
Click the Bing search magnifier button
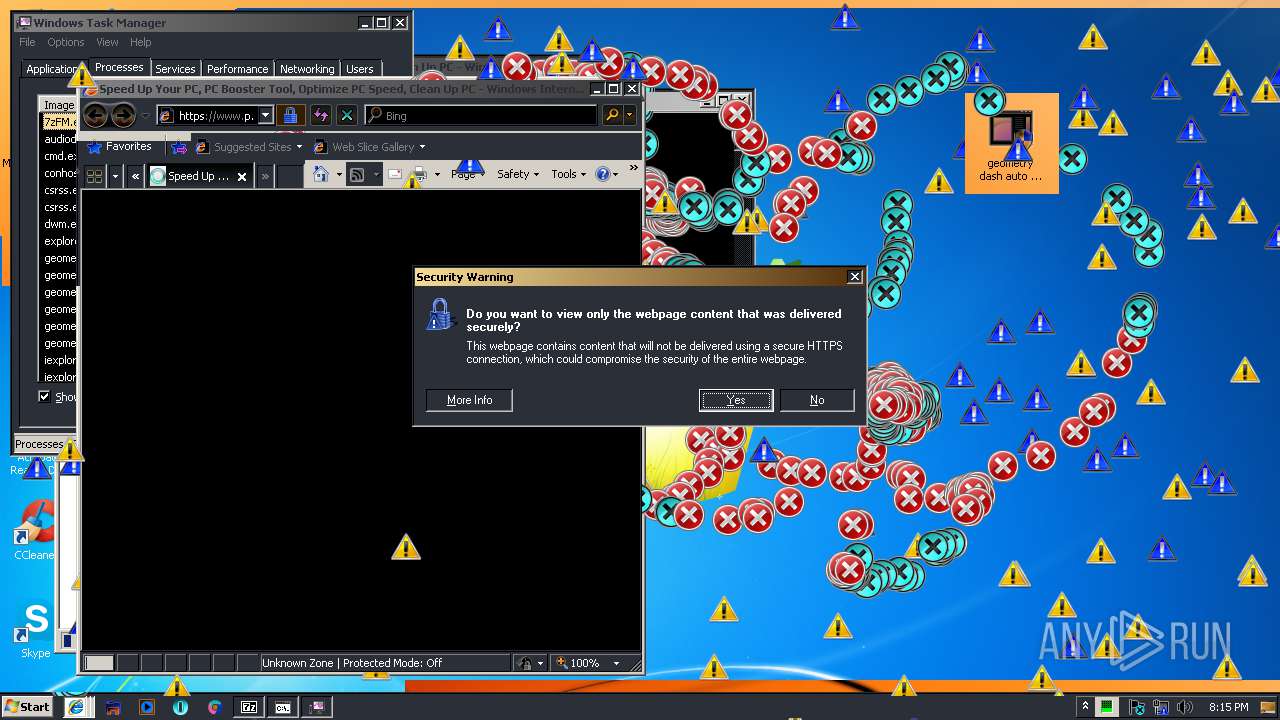612,116
